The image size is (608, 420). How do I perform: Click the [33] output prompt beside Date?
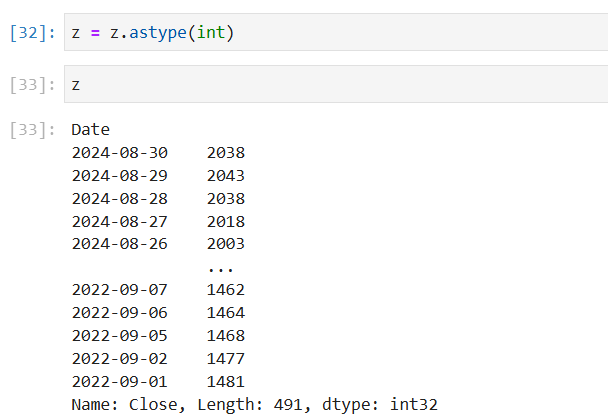click(x=34, y=129)
